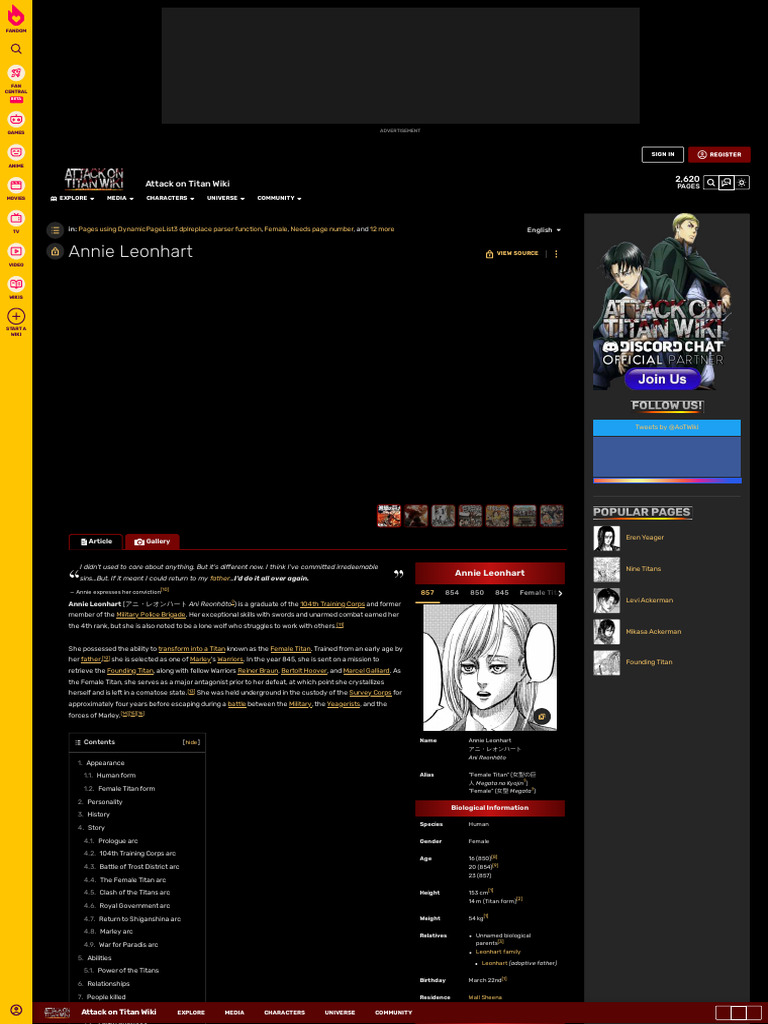
Task: Hide the Contents table
Action: coord(191,743)
